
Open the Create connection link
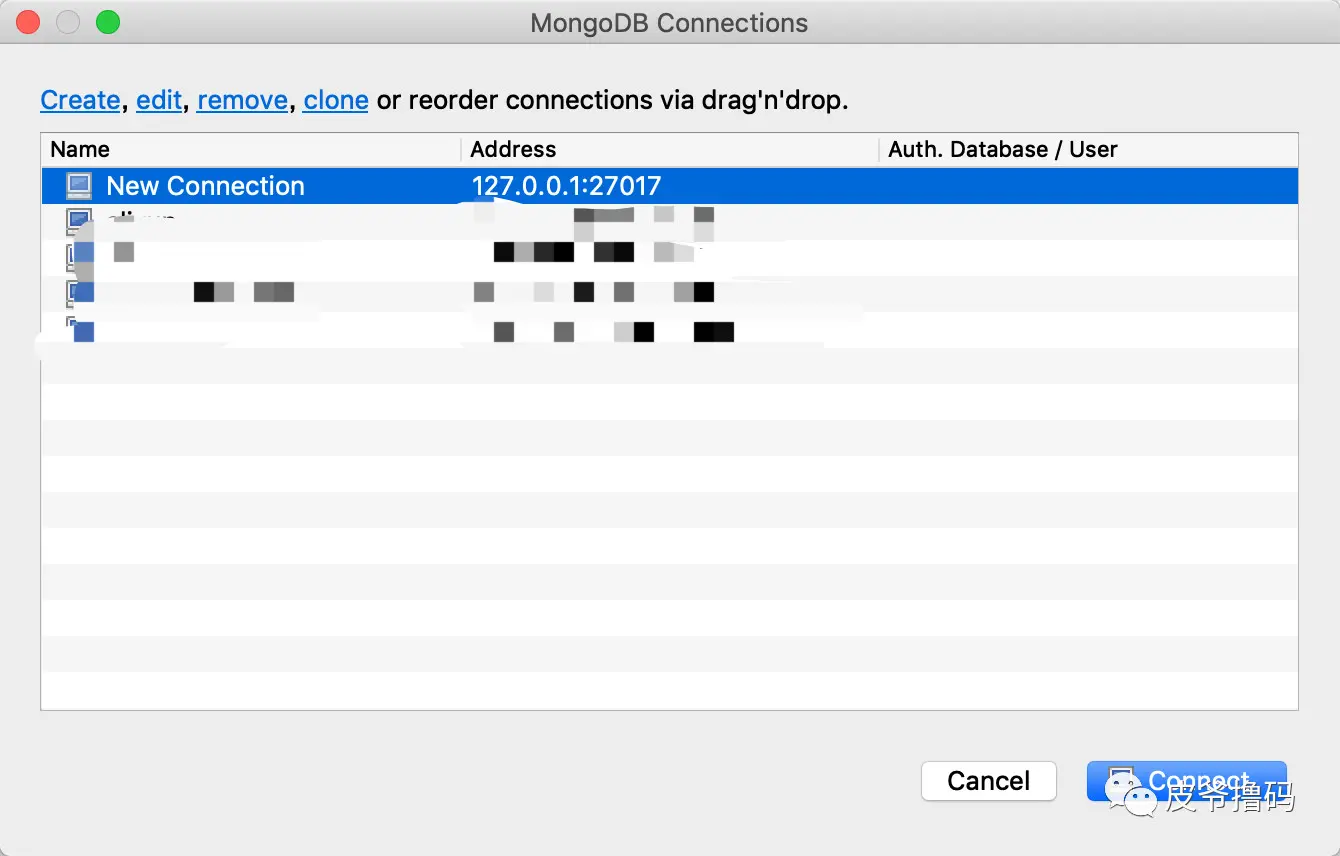80,100
